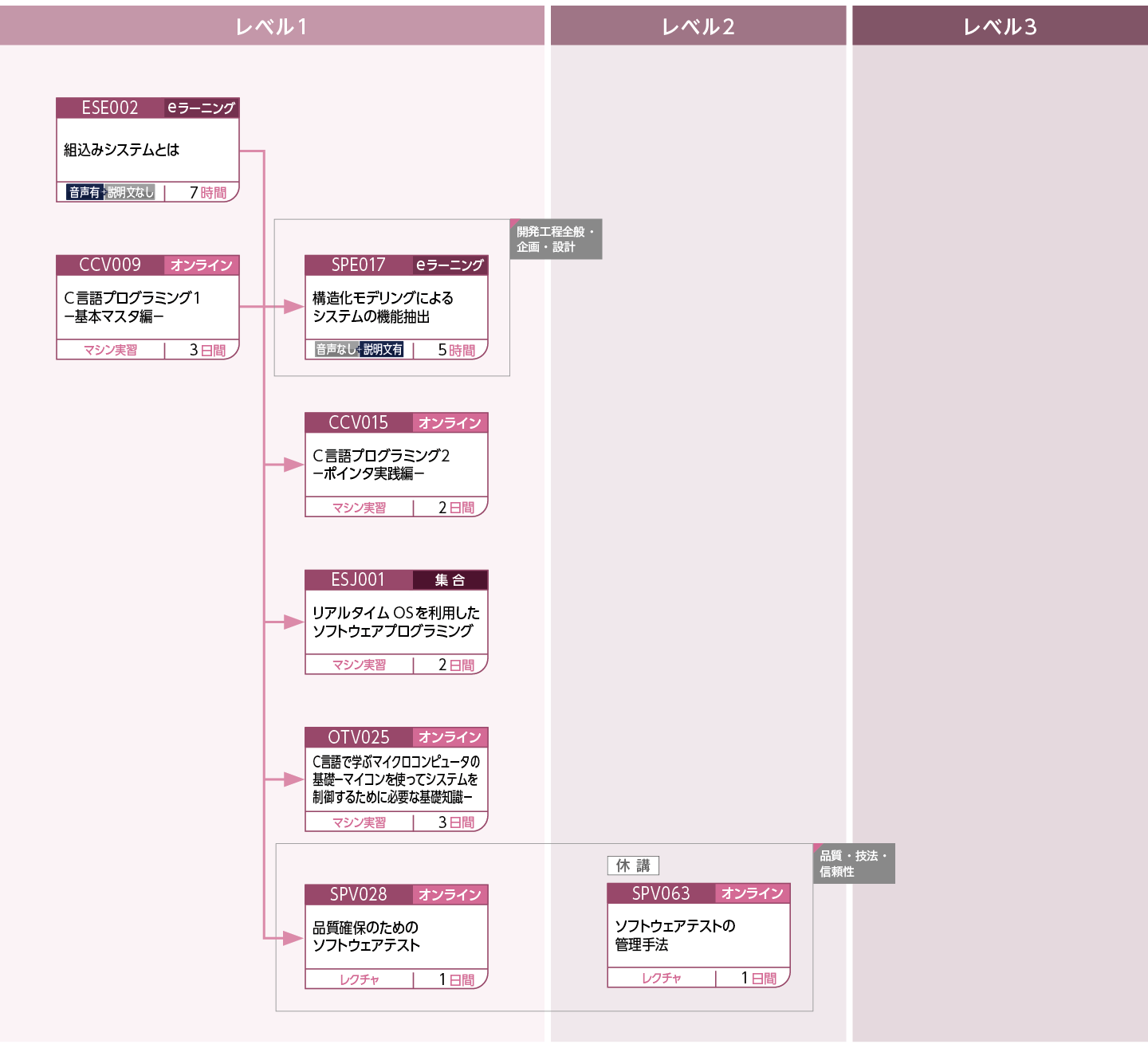
Task: Click マシン実習 label on ESJ001
Action: tap(359, 665)
